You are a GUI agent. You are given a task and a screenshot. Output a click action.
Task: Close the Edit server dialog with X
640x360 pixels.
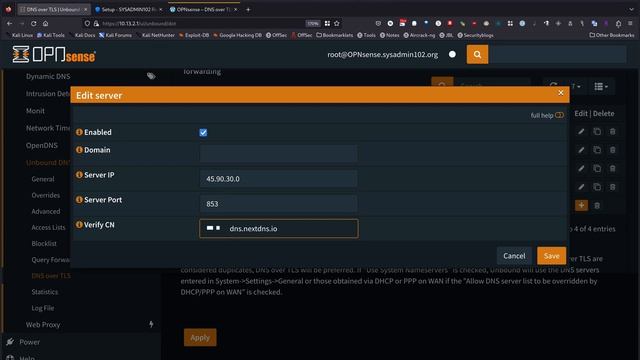coord(560,93)
